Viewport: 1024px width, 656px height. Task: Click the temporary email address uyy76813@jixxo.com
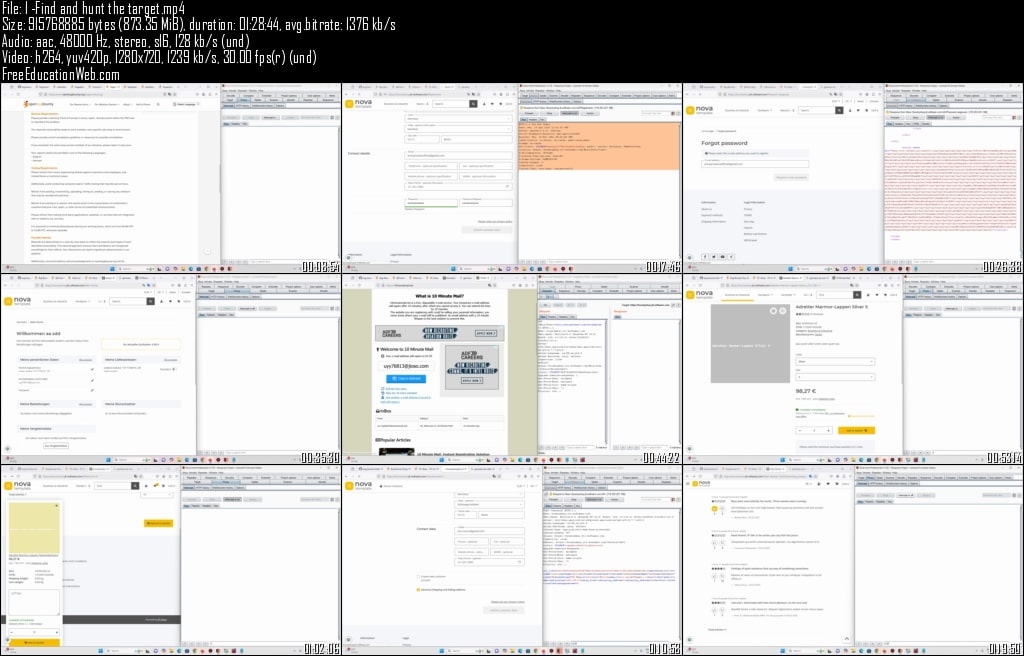406,367
